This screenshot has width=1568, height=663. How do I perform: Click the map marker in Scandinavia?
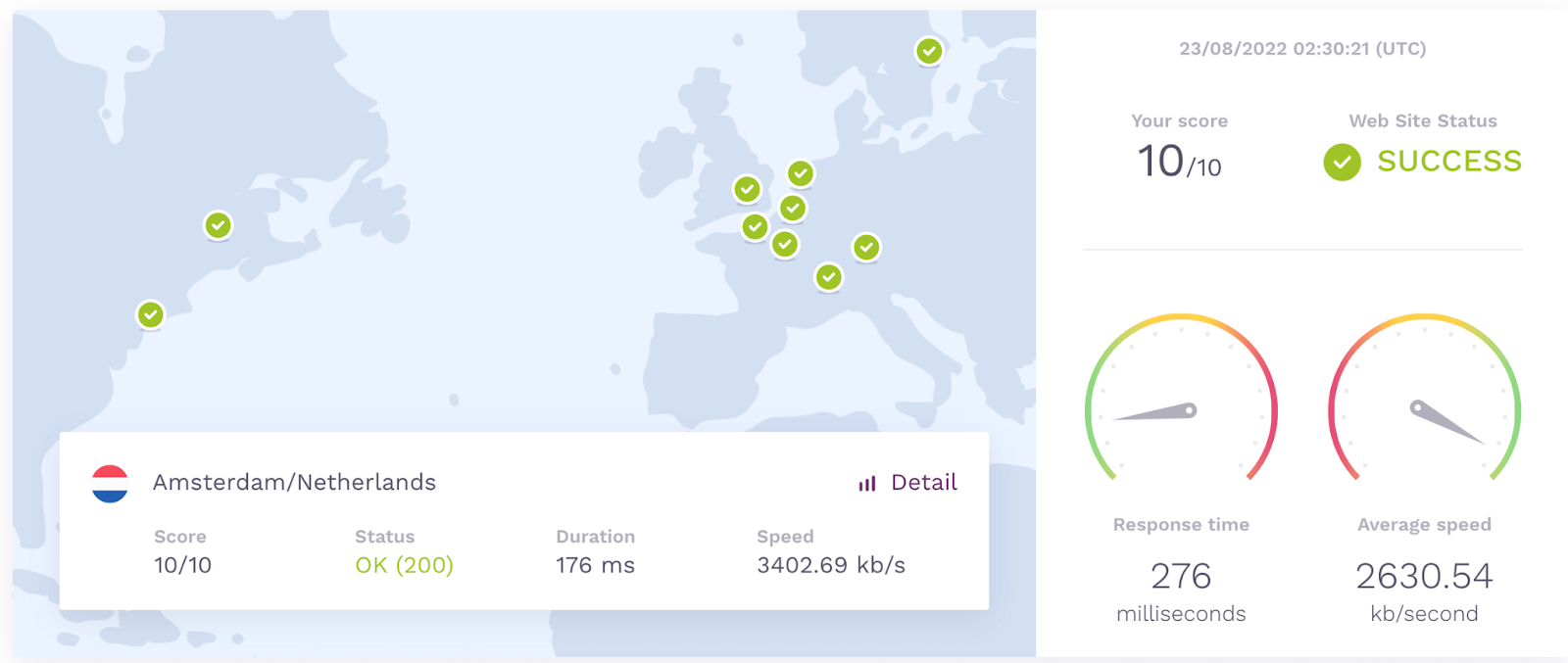929,51
